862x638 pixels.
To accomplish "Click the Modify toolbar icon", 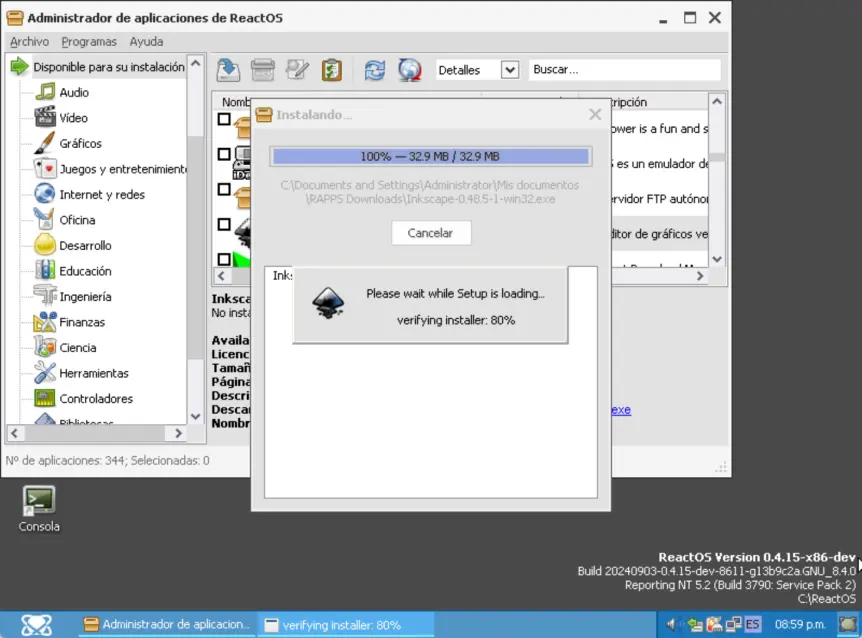I will coord(297,70).
